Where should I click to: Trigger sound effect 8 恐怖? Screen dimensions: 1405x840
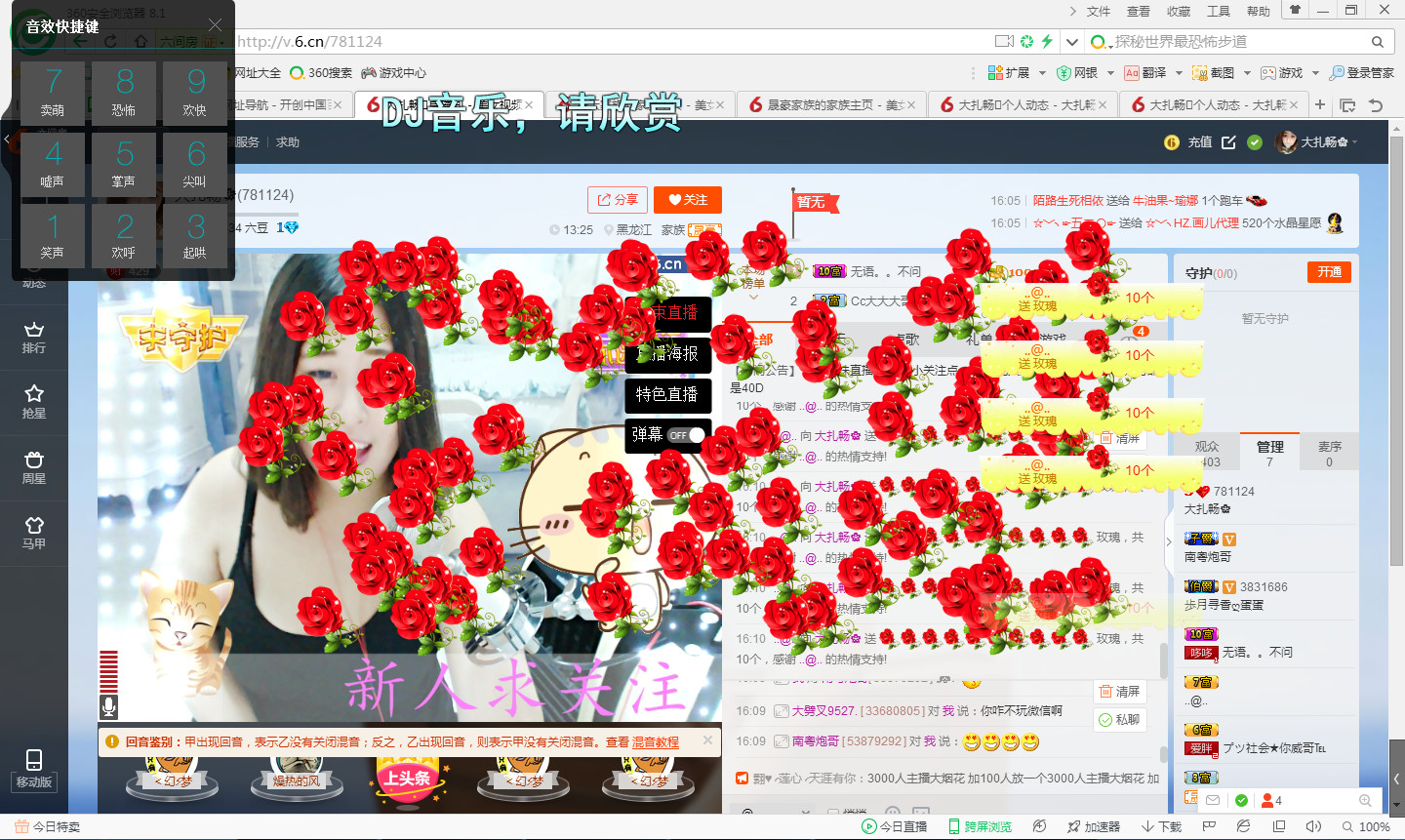coord(124,92)
